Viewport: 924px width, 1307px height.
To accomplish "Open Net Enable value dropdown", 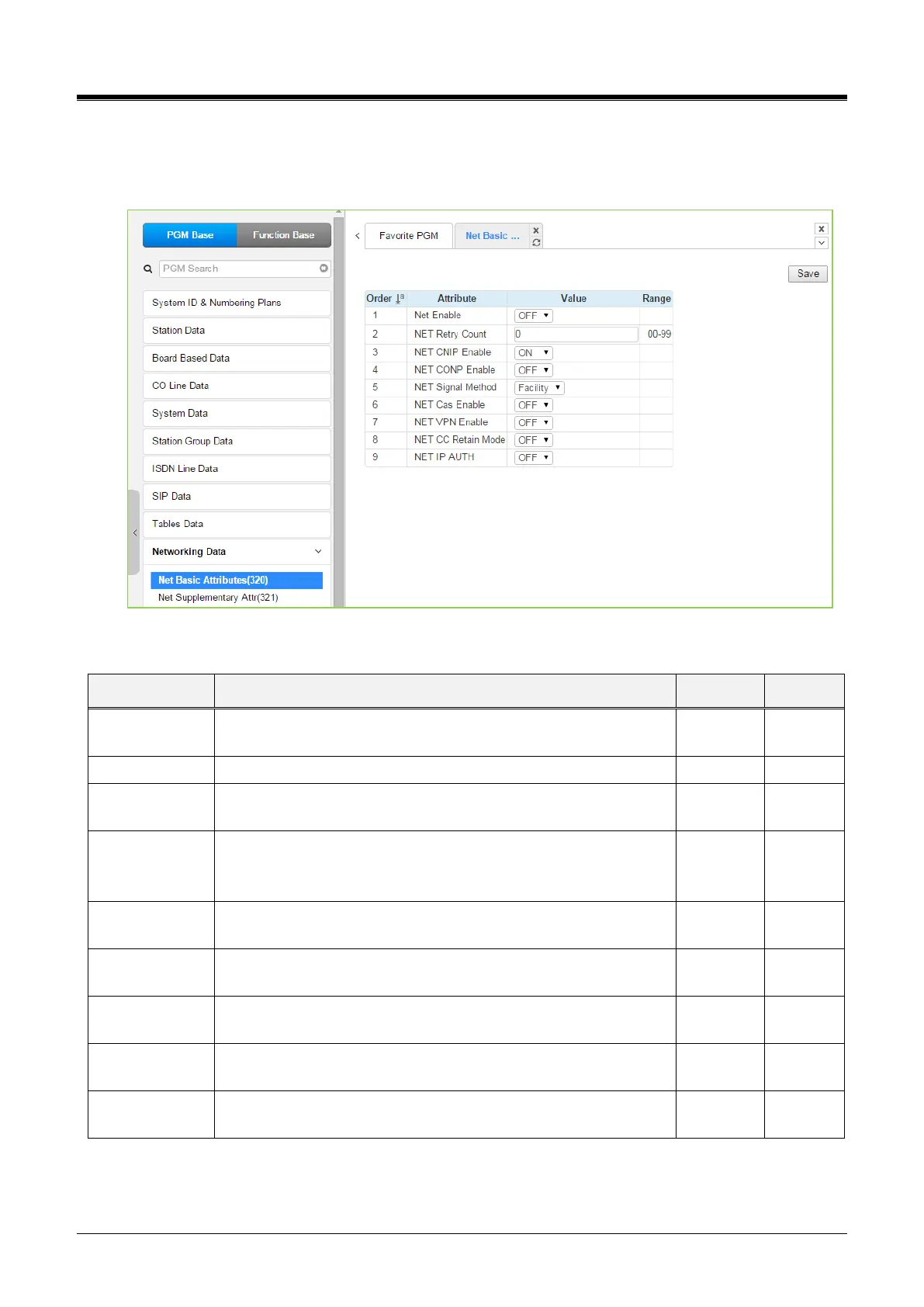I will coord(534,316).
